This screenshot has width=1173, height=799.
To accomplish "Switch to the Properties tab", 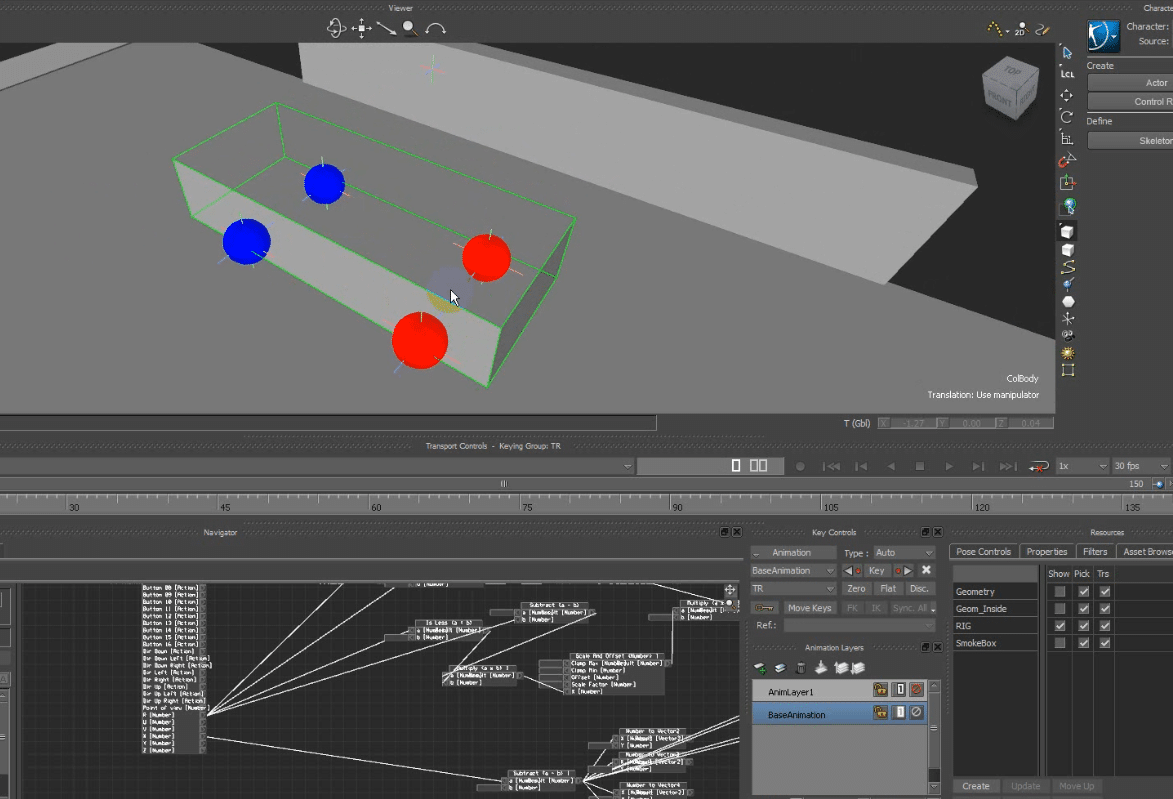I will click(x=1047, y=552).
